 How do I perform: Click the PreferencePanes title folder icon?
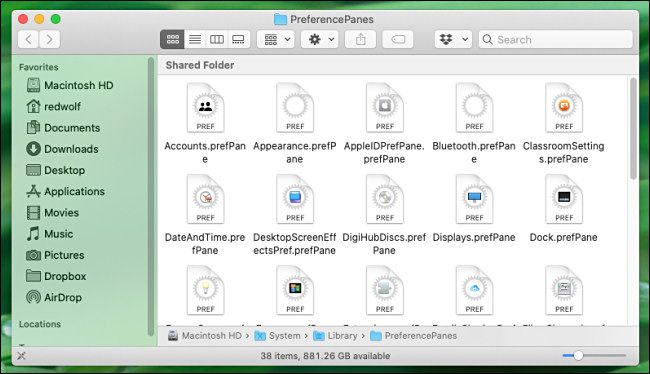tap(281, 19)
